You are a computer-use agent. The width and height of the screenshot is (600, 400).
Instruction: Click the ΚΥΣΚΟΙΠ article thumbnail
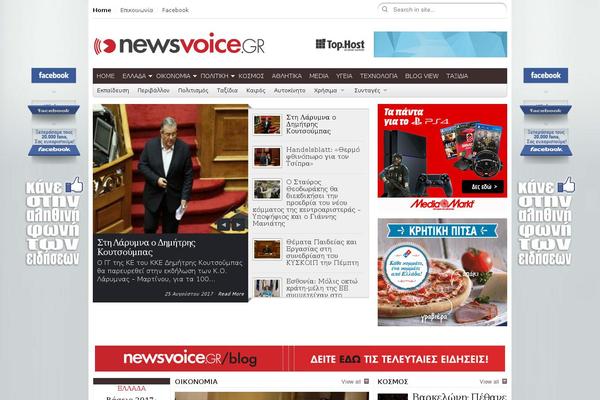(267, 249)
